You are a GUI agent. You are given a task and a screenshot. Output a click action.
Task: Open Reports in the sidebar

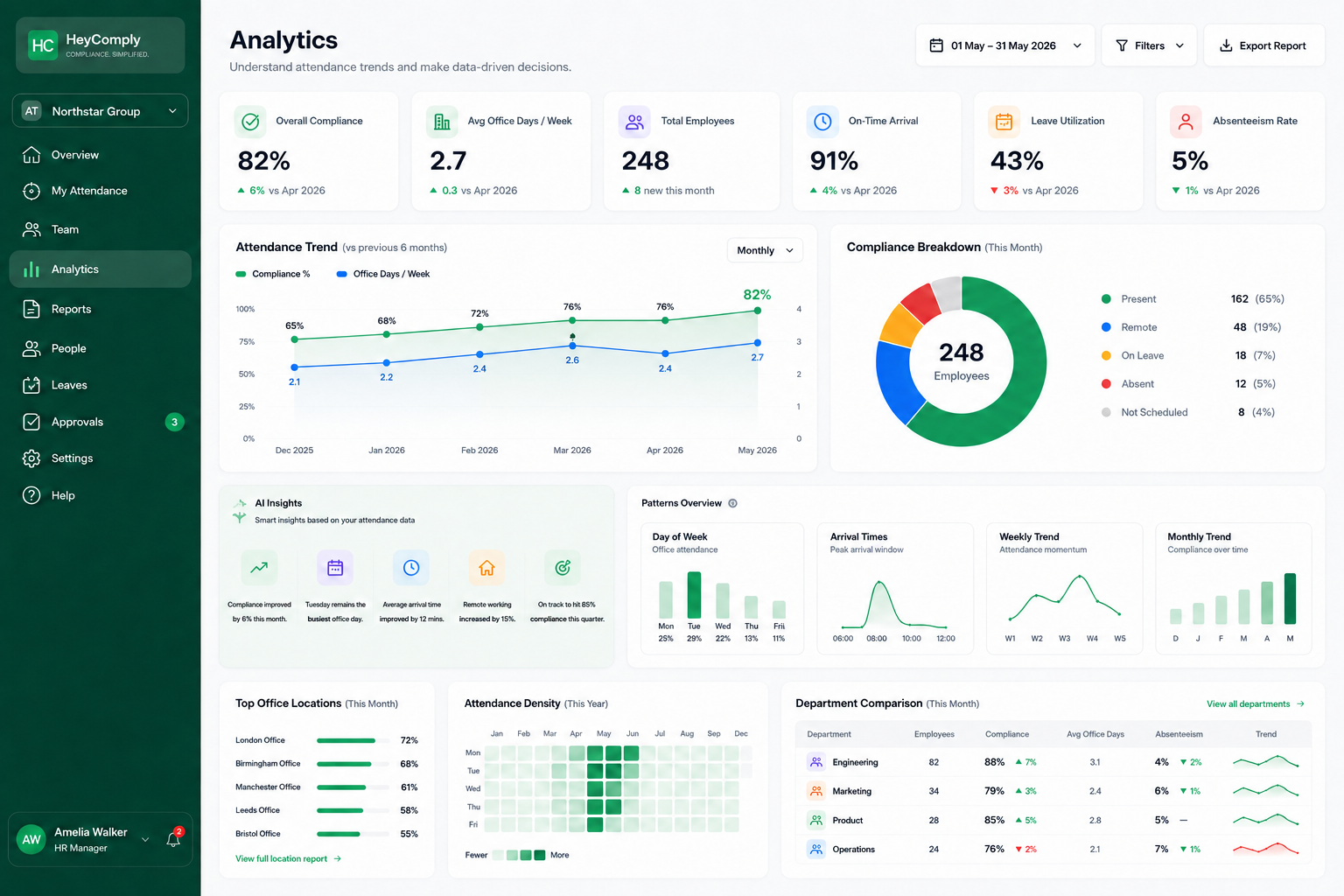pos(101,309)
